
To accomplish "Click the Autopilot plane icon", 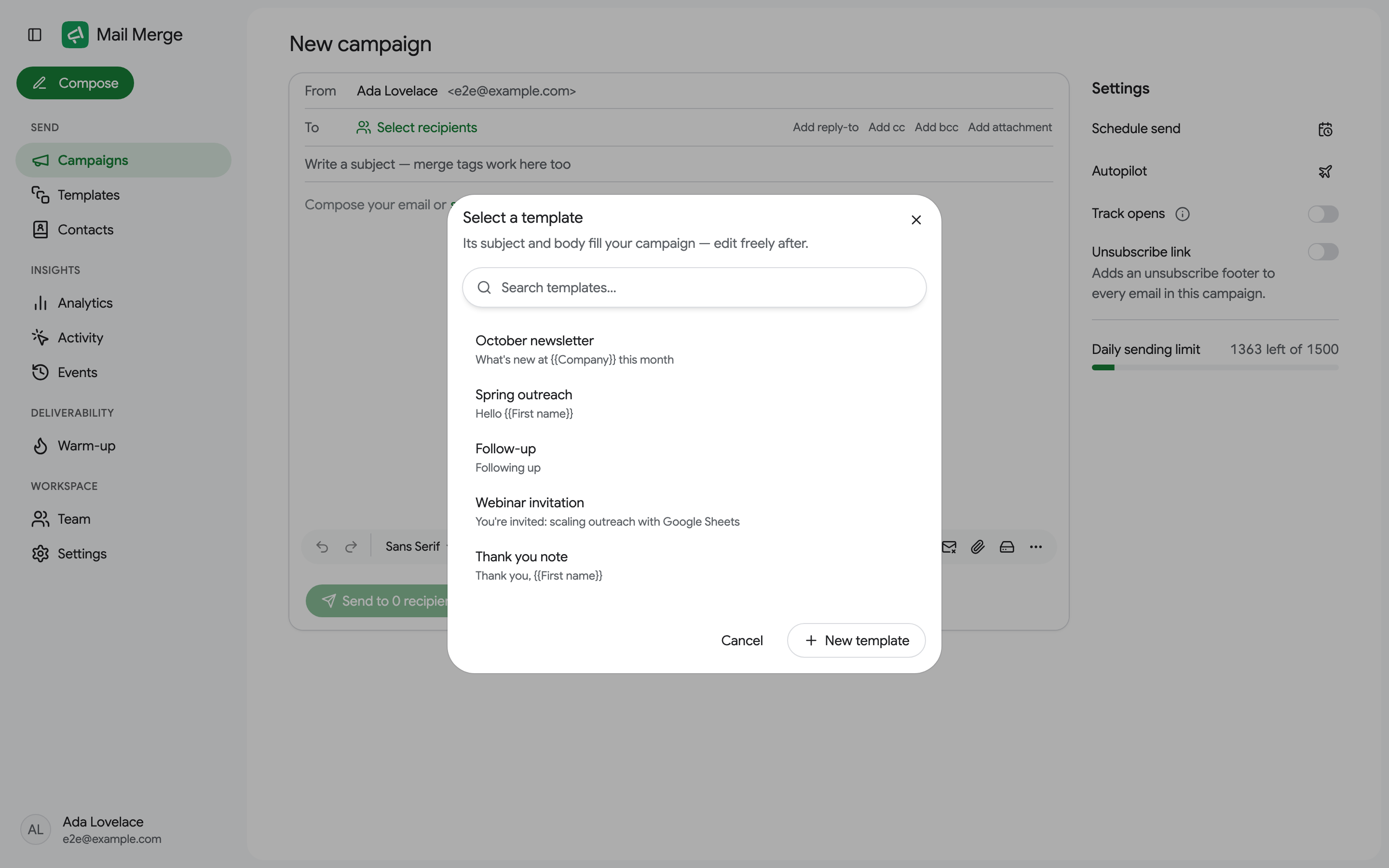I will (1325, 172).
